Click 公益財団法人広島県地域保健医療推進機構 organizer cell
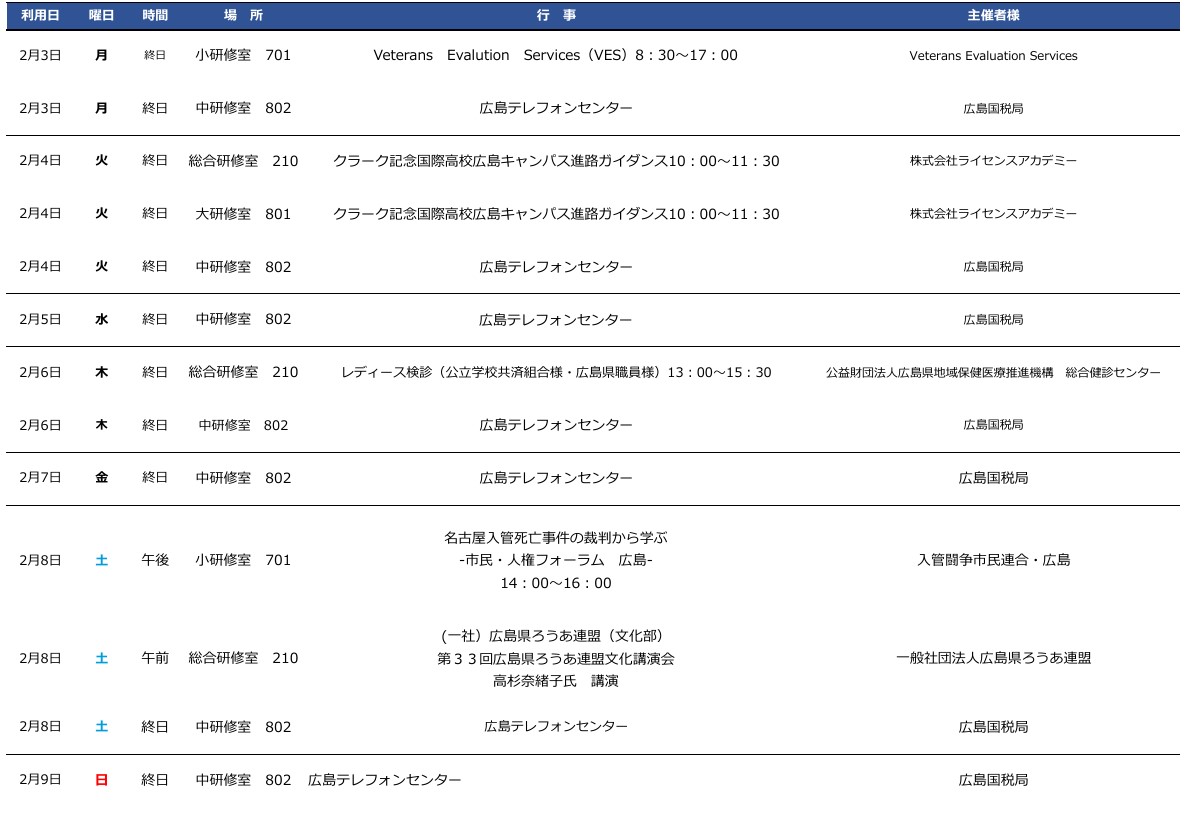Image resolution: width=1186 pixels, height=835 pixels. coord(993,372)
